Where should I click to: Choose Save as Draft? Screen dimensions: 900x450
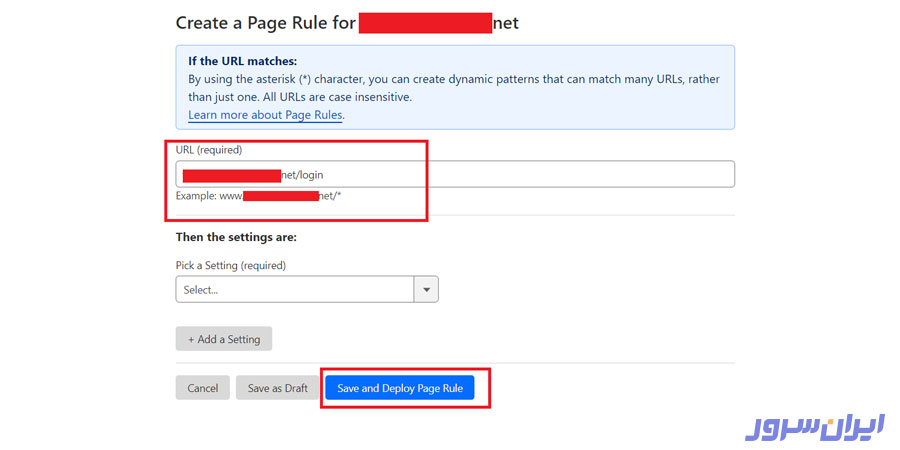pos(277,388)
